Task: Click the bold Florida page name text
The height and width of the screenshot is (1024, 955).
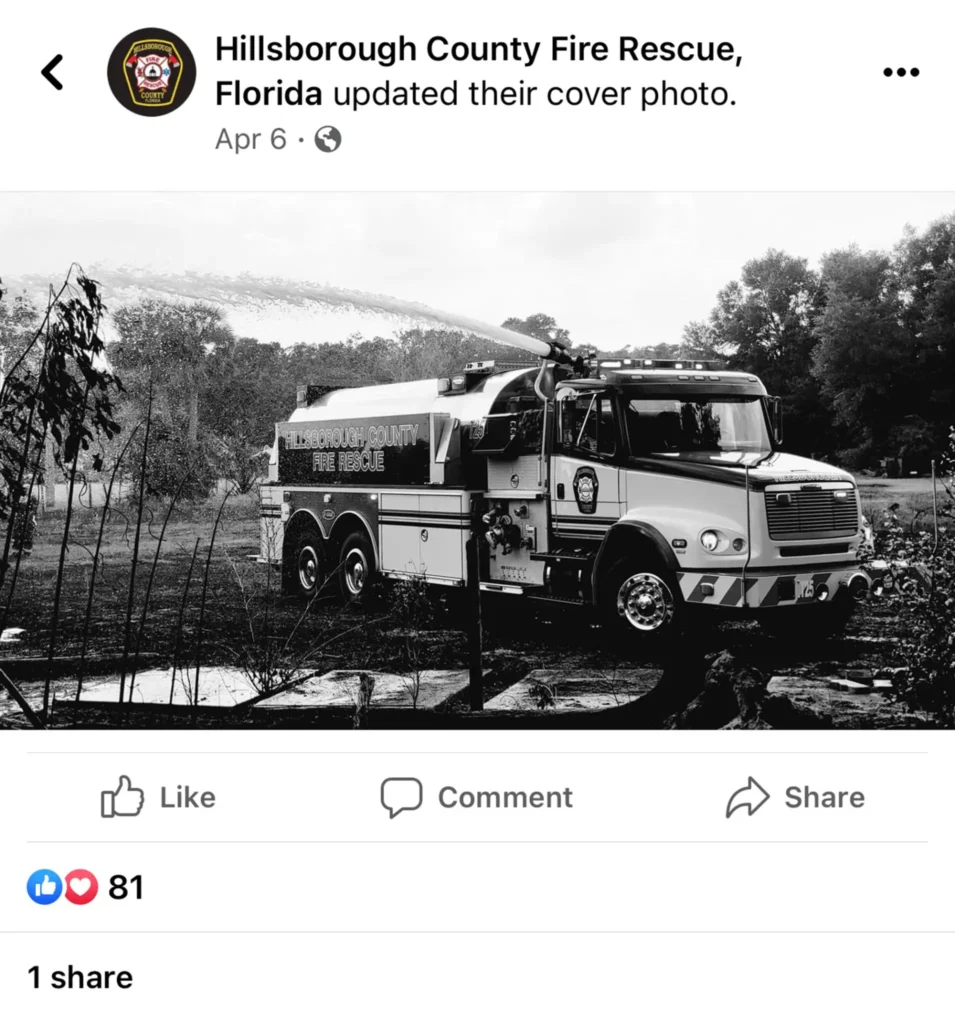Action: [268, 93]
